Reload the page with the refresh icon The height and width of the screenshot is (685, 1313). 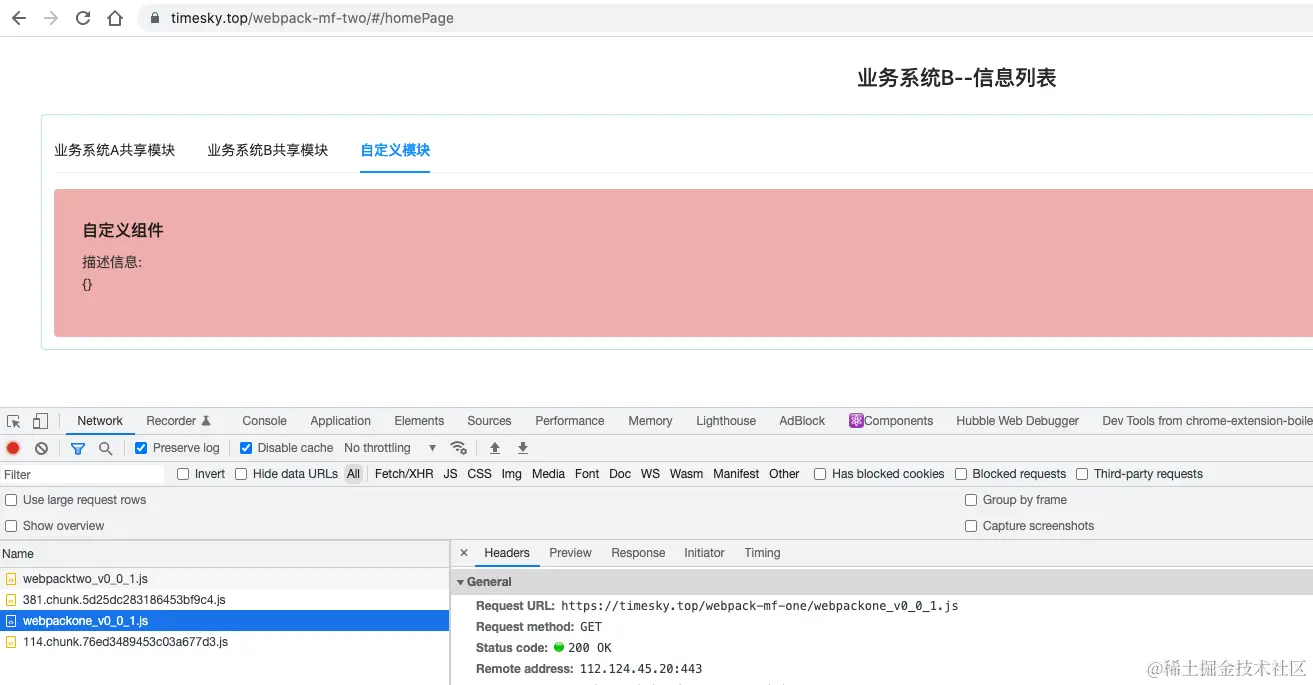coord(83,18)
